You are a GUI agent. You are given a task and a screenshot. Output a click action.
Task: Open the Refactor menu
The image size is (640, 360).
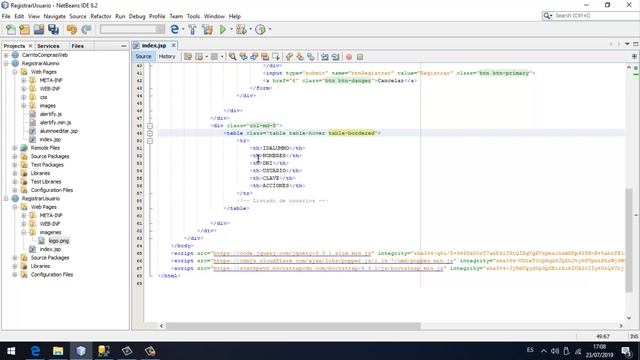101,16
